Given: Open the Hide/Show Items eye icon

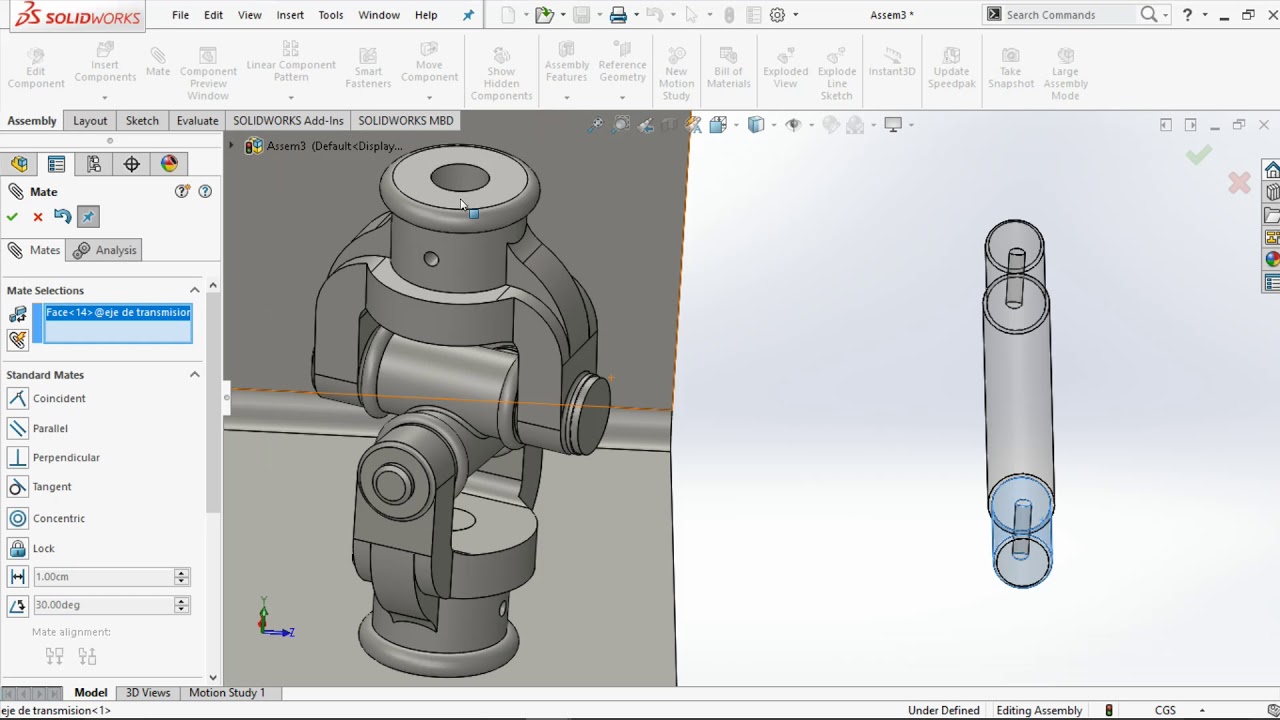Looking at the screenshot, I should (x=793, y=125).
